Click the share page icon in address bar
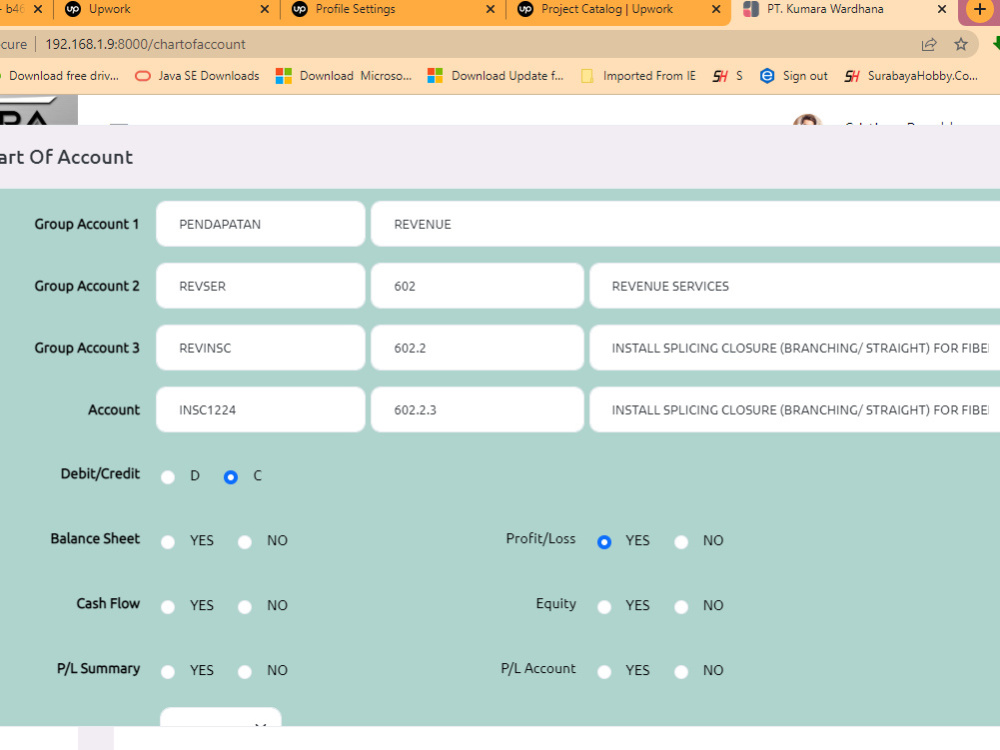The height and width of the screenshot is (750, 1000). coord(929,44)
